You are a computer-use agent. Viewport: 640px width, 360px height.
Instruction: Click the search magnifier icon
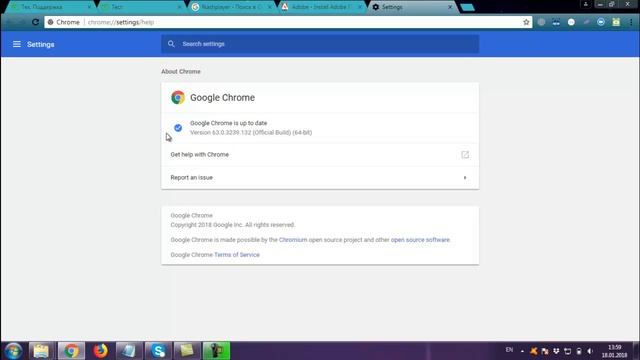pos(171,44)
